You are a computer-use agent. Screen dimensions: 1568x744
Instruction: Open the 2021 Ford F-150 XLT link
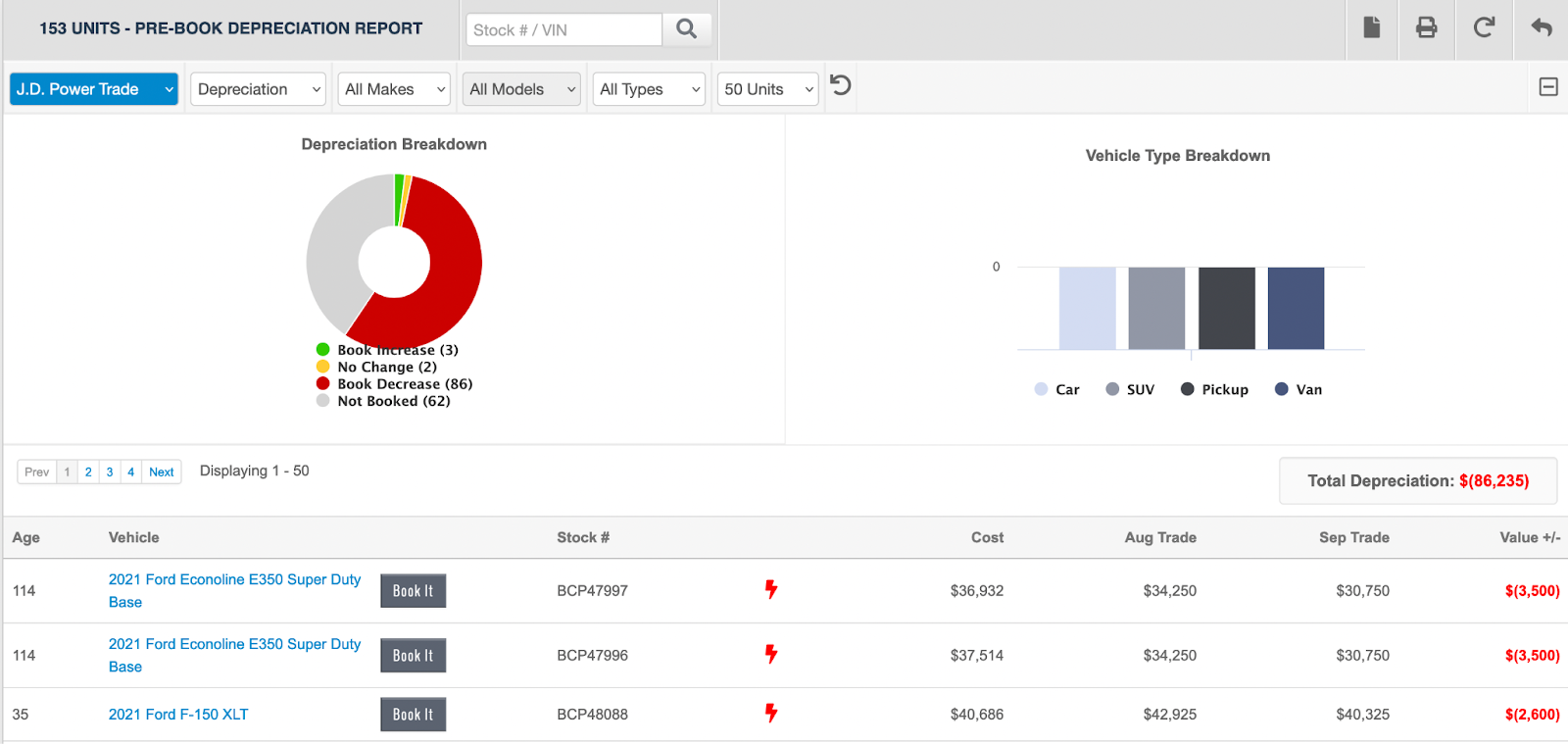[x=178, y=715]
